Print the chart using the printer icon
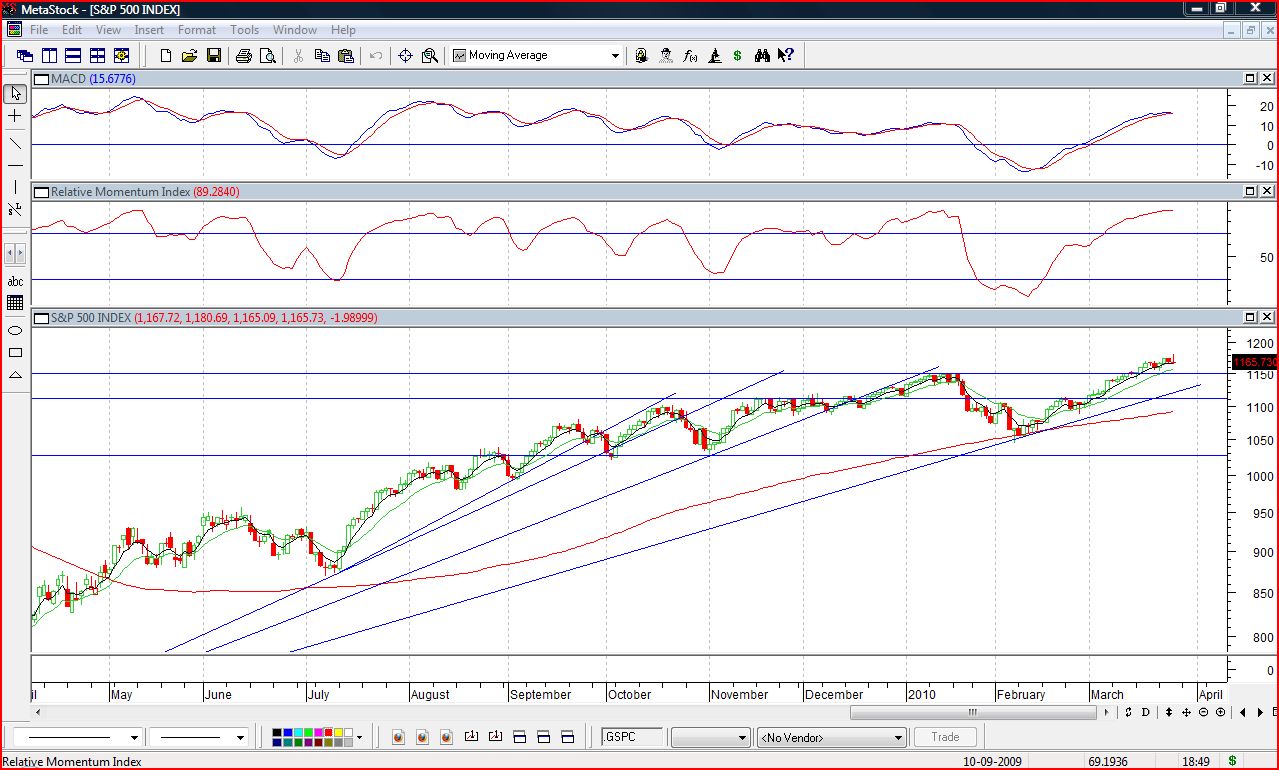The width and height of the screenshot is (1279, 770). pyautogui.click(x=243, y=56)
